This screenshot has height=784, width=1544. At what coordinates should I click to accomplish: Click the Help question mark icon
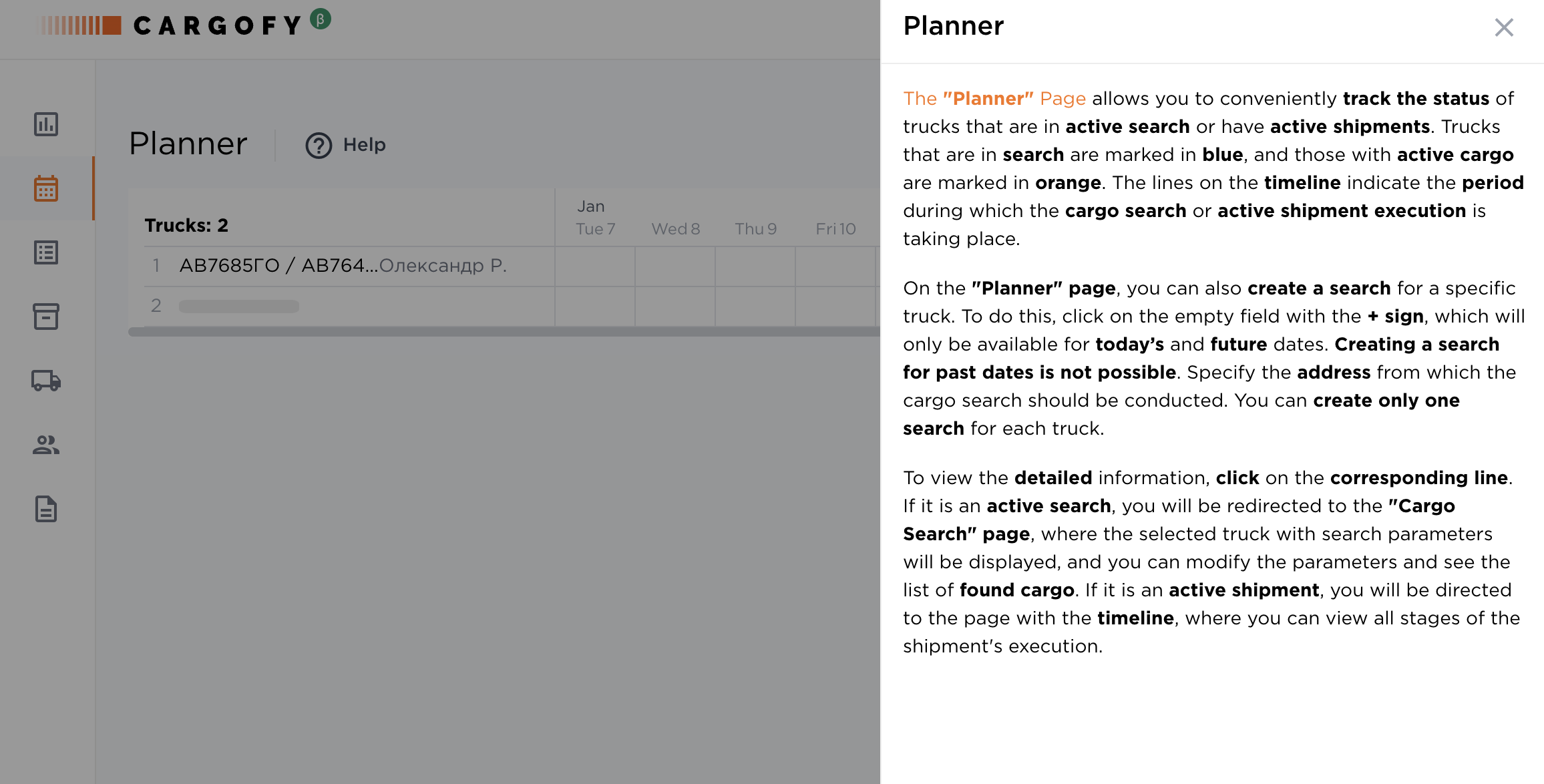click(x=319, y=146)
